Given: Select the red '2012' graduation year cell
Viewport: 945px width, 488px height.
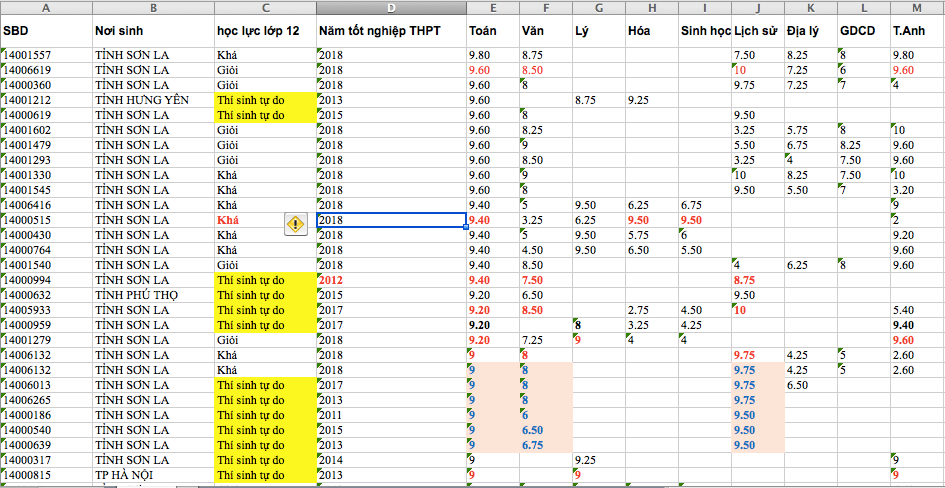Looking at the screenshot, I should 390,280.
